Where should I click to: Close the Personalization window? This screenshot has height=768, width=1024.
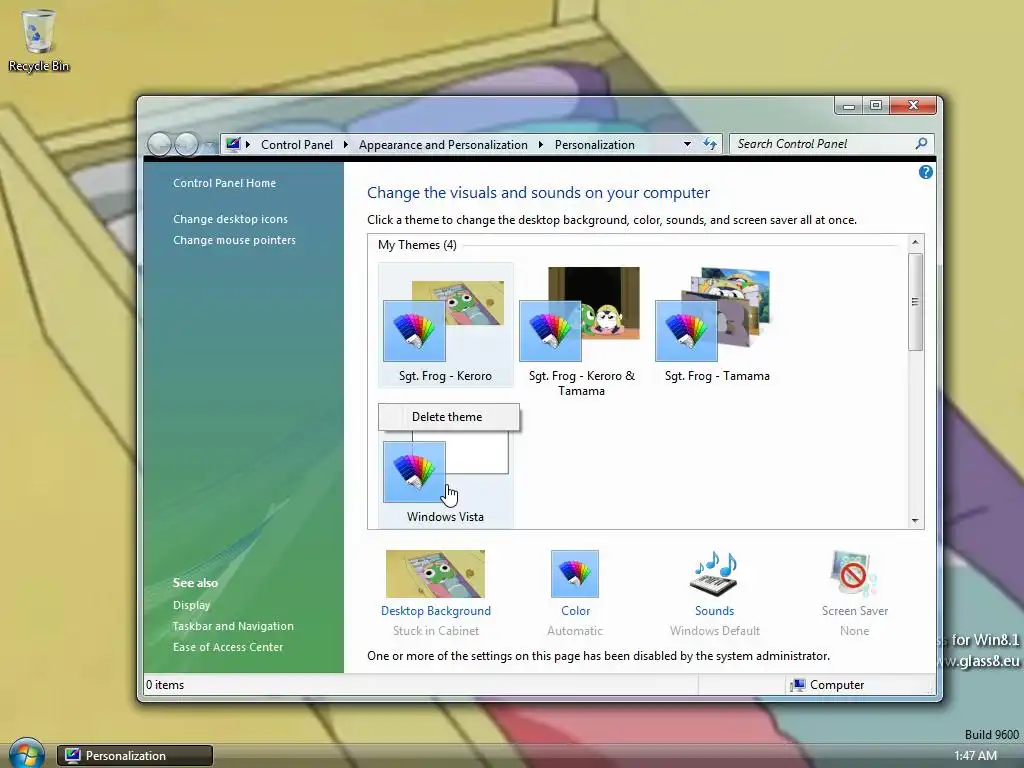[913, 106]
